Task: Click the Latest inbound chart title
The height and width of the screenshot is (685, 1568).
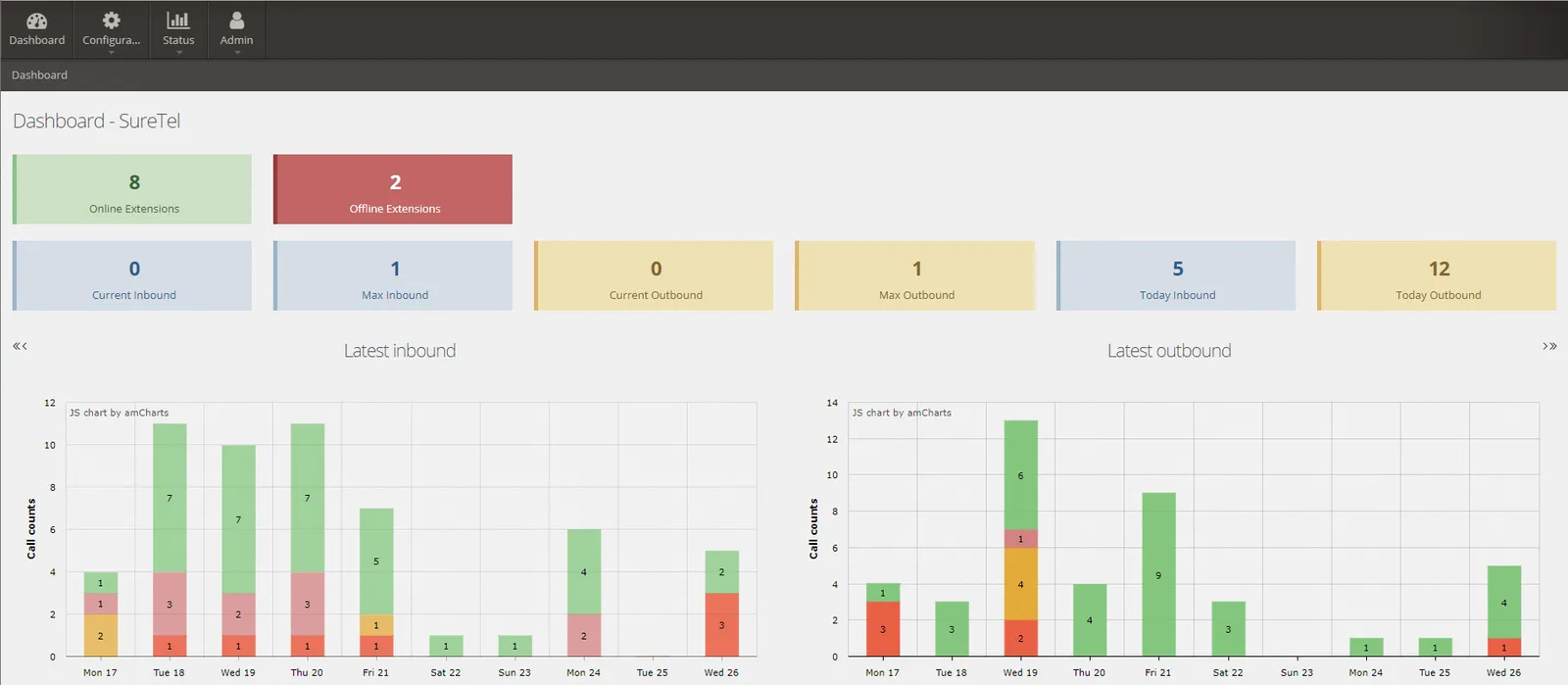Action: [400, 351]
